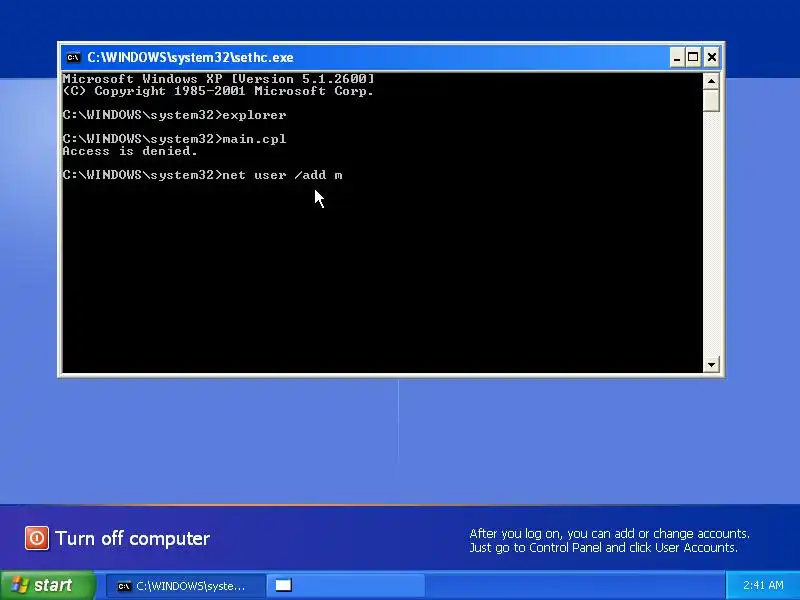
Task: Click the scroll up arrow in the command window
Action: pos(711,81)
